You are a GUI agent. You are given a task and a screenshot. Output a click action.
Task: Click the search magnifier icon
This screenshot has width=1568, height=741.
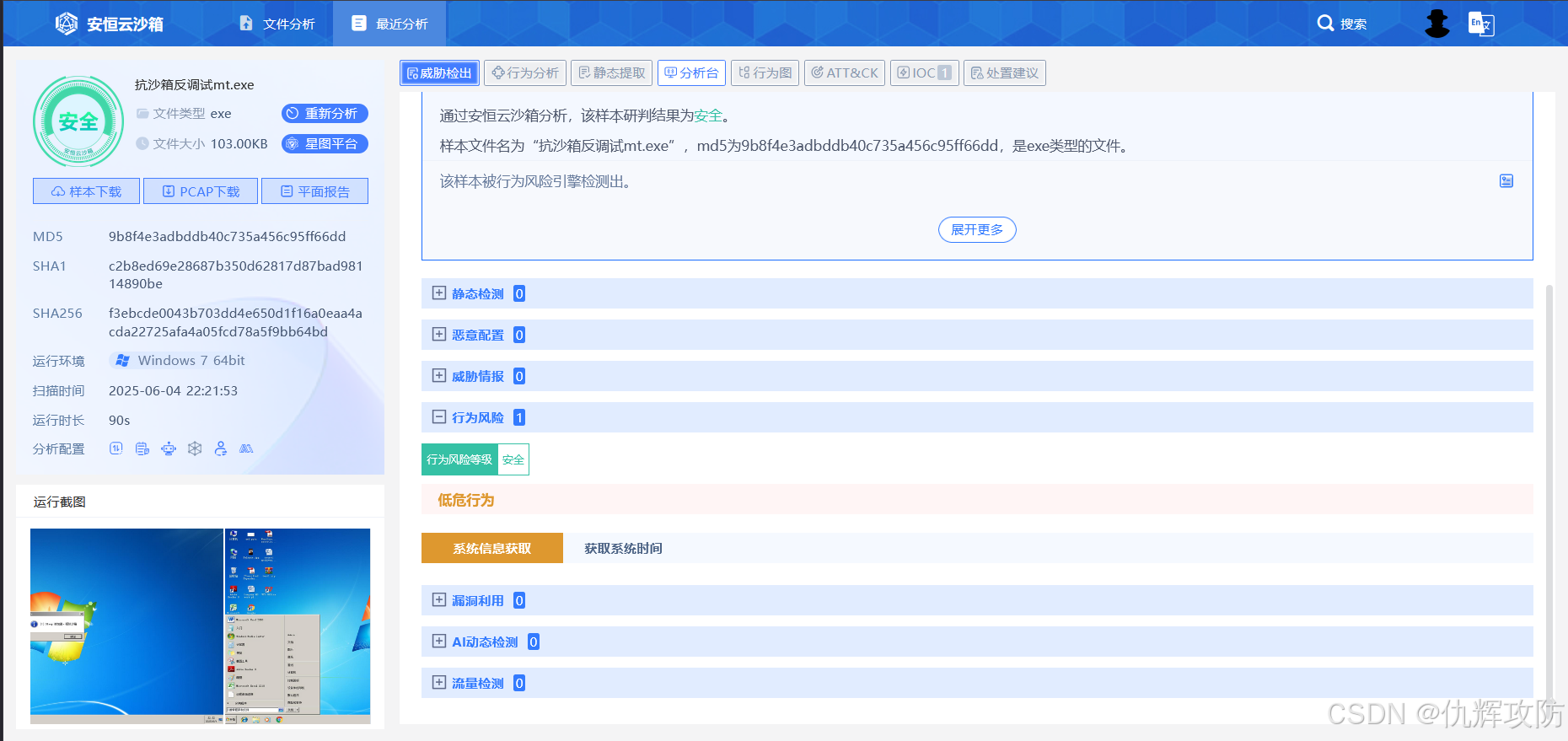pos(1325,23)
